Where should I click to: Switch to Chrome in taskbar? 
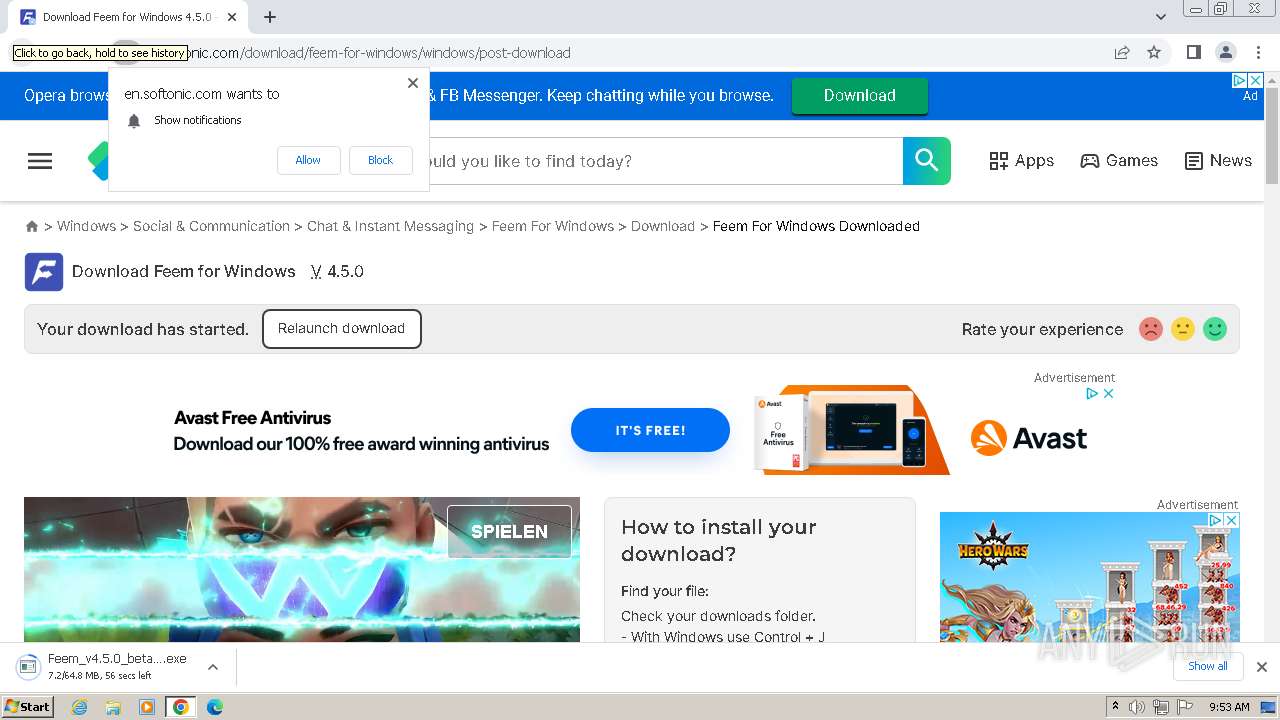point(180,707)
